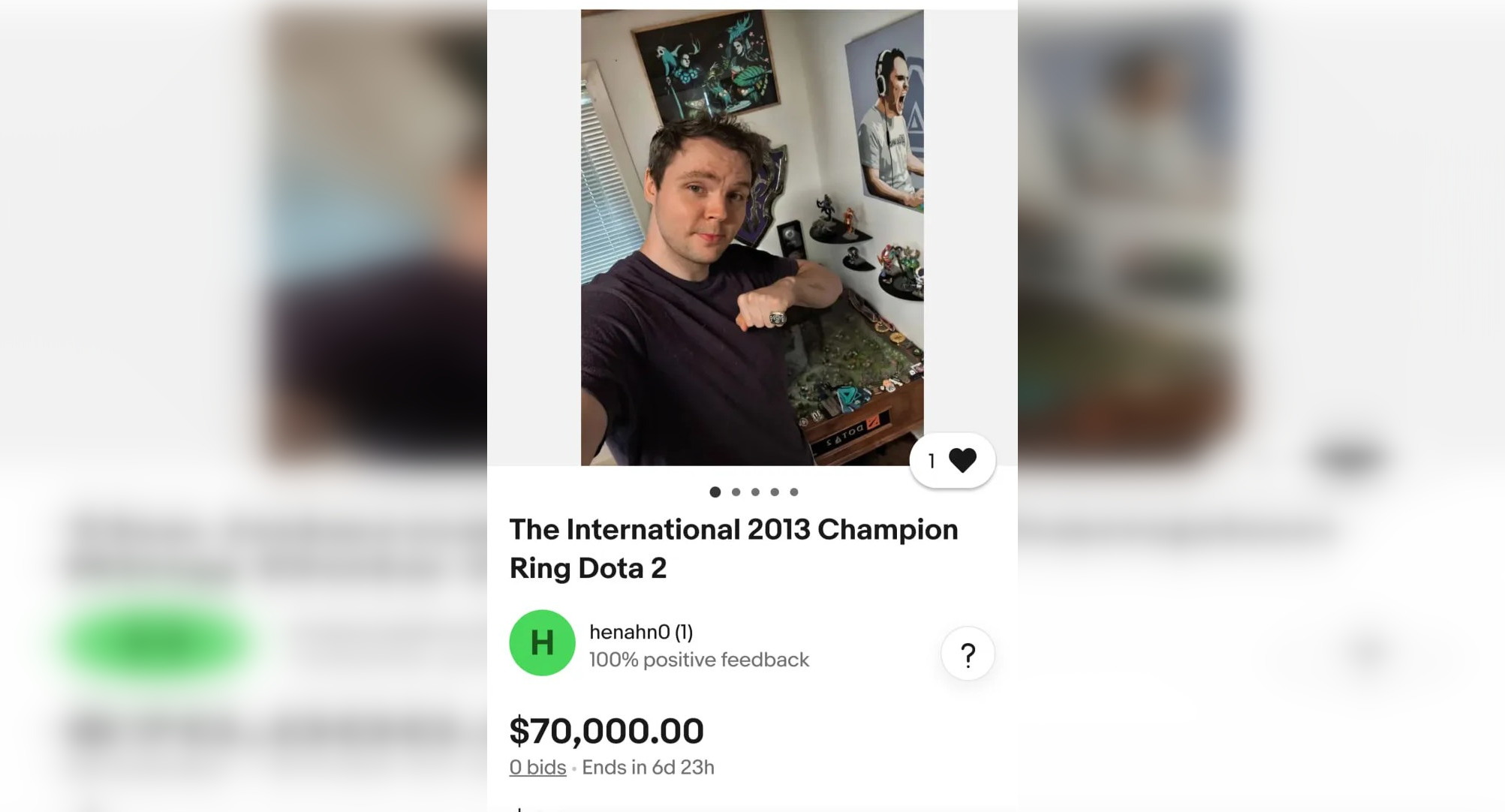View the 100% positive feedback text

[699, 660]
